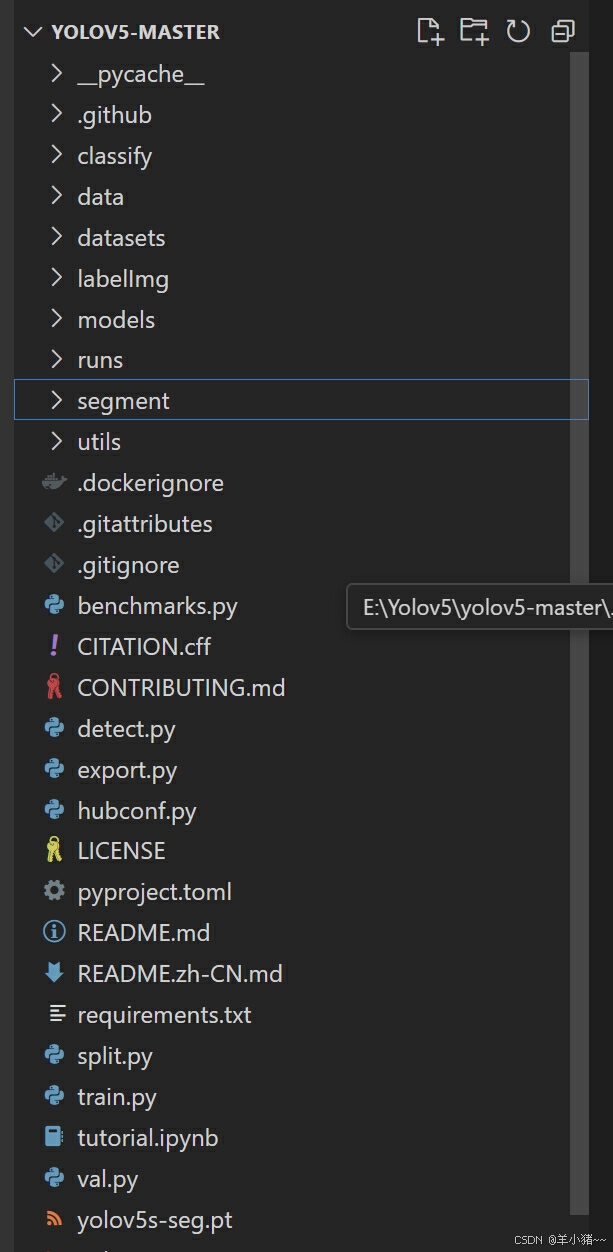The height and width of the screenshot is (1252, 613).
Task: Click the Python icon beside benchmarks.py
Action: tap(54, 605)
